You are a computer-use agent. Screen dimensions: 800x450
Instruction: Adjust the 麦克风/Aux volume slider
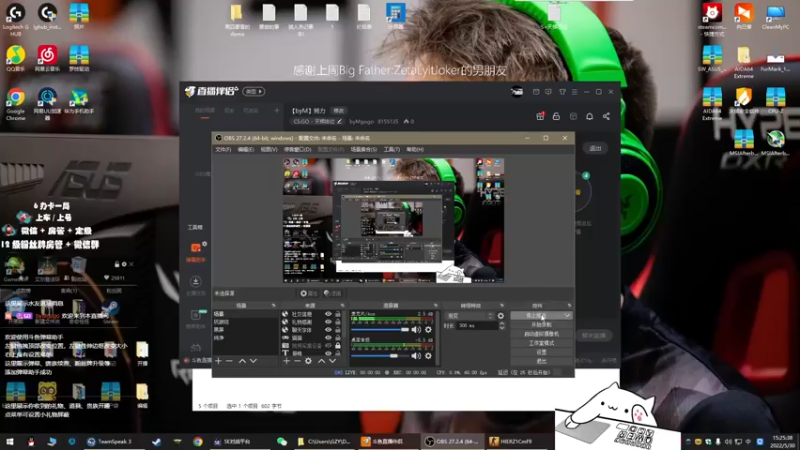click(x=380, y=330)
